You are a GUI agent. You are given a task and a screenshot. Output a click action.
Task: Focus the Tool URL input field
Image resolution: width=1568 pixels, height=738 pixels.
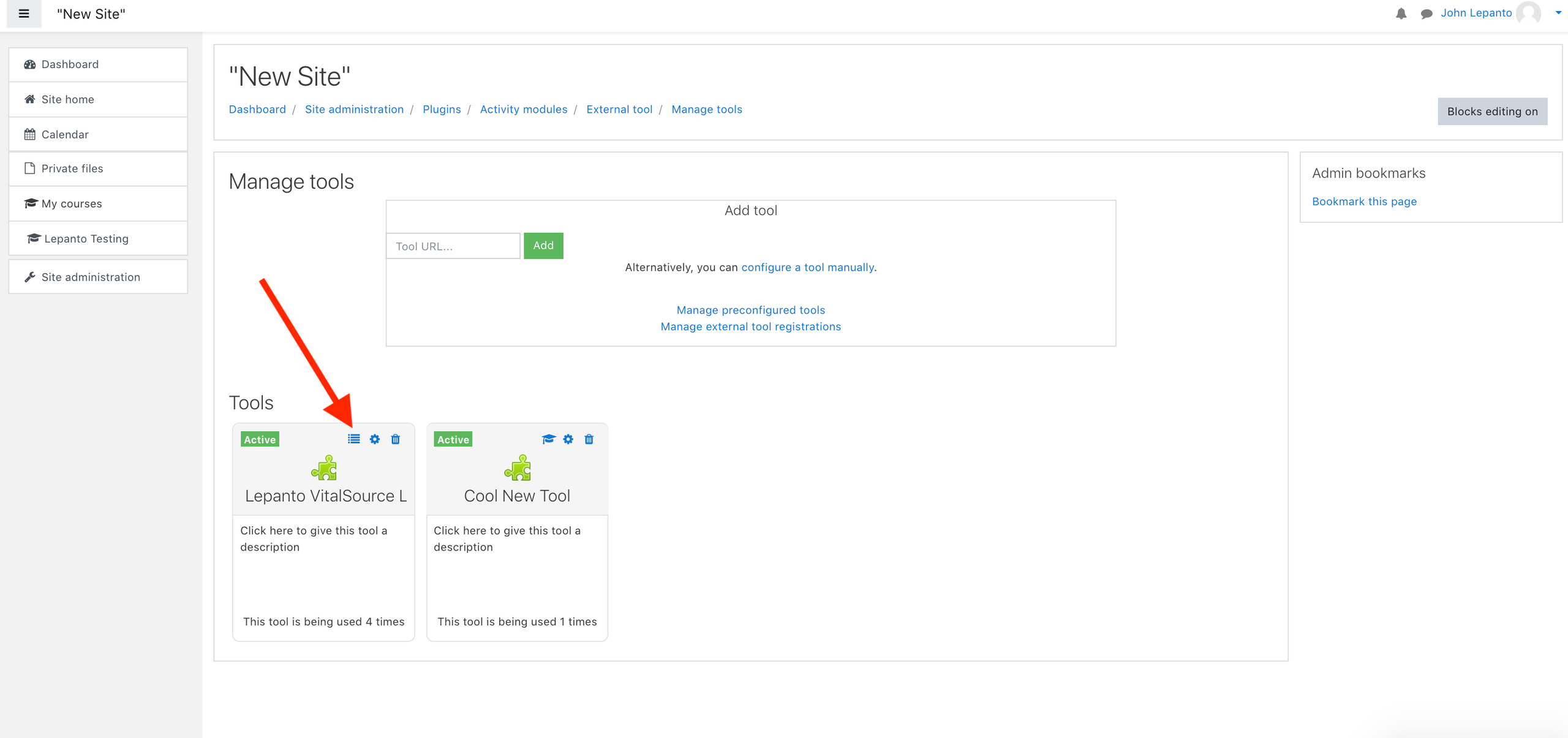tap(453, 246)
